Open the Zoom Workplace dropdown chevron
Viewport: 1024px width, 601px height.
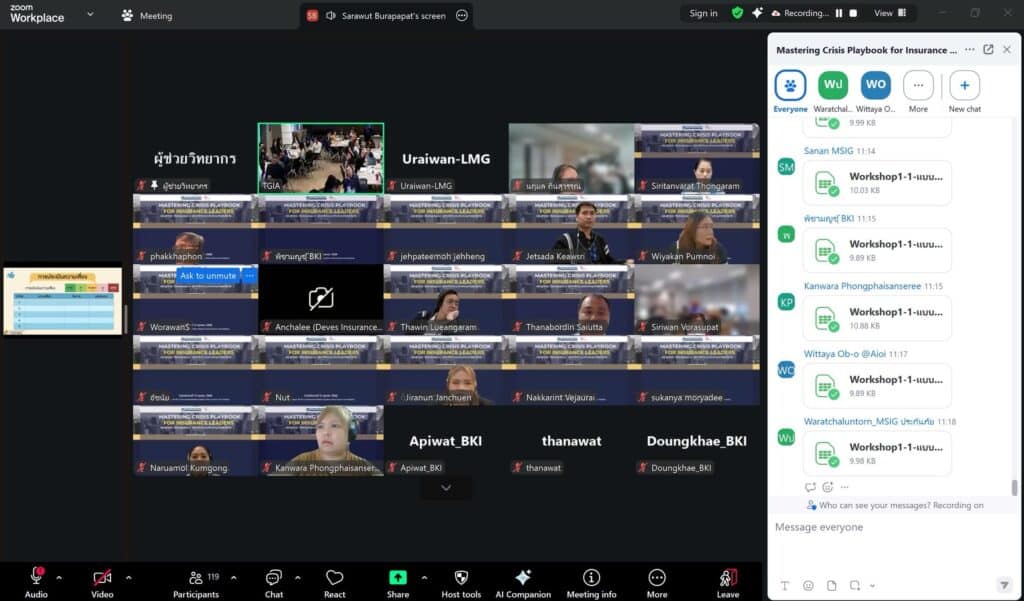click(x=90, y=14)
